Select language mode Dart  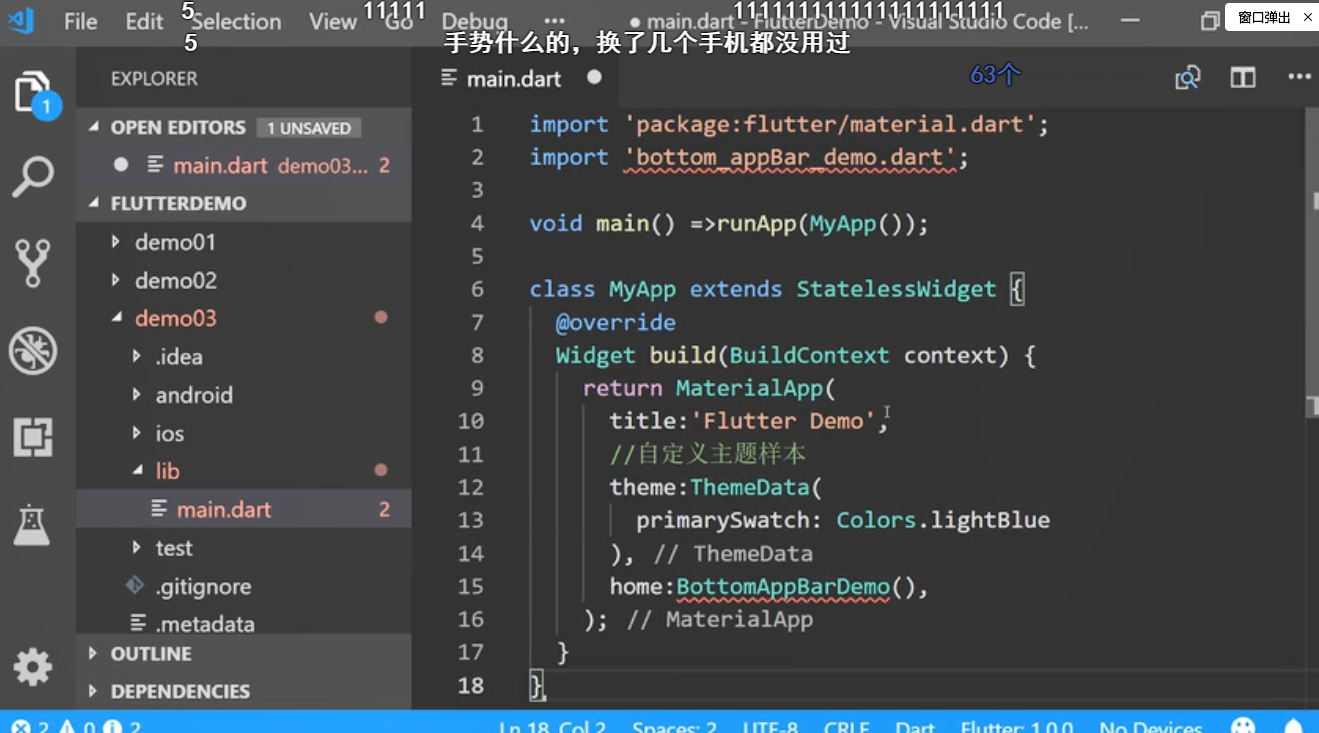[915, 727]
